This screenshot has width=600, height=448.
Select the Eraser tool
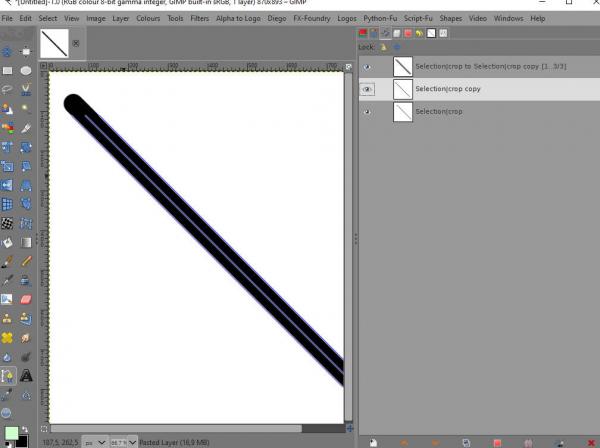26,299
